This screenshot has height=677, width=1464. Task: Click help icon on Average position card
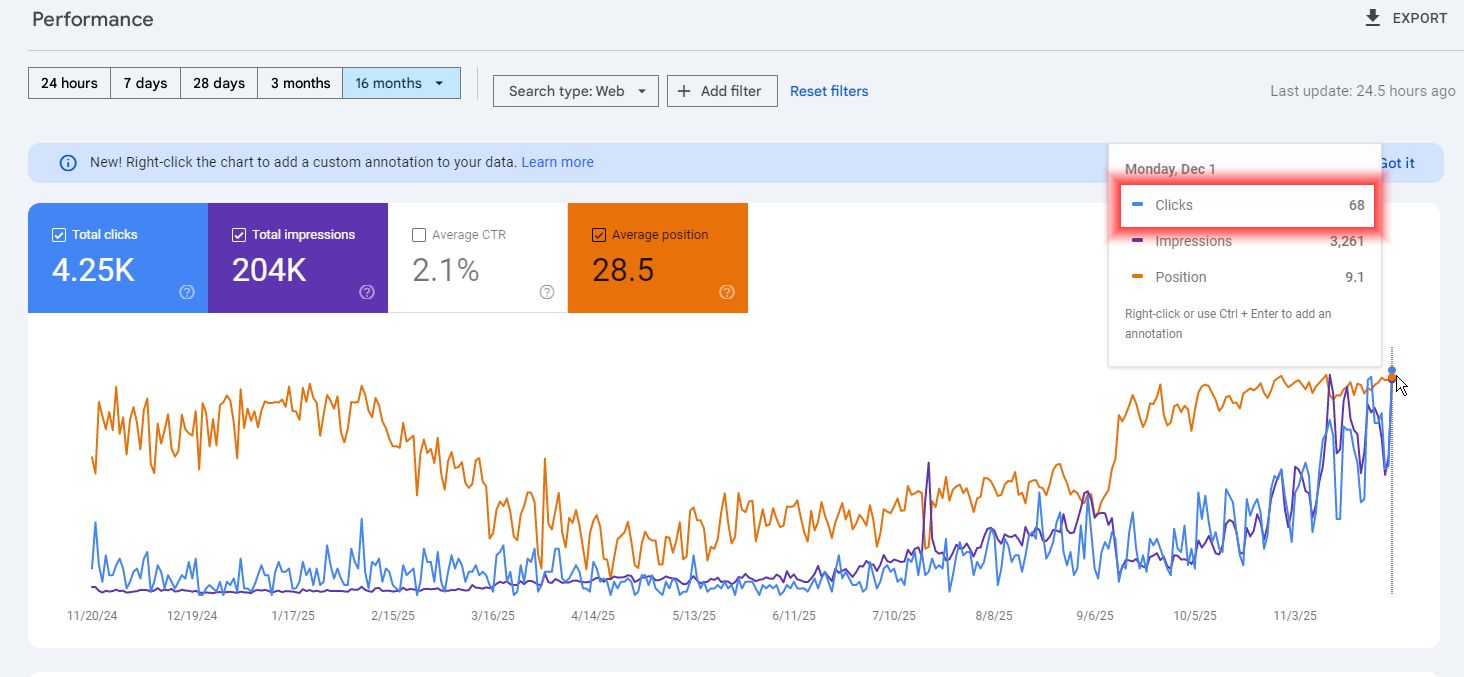[727, 292]
